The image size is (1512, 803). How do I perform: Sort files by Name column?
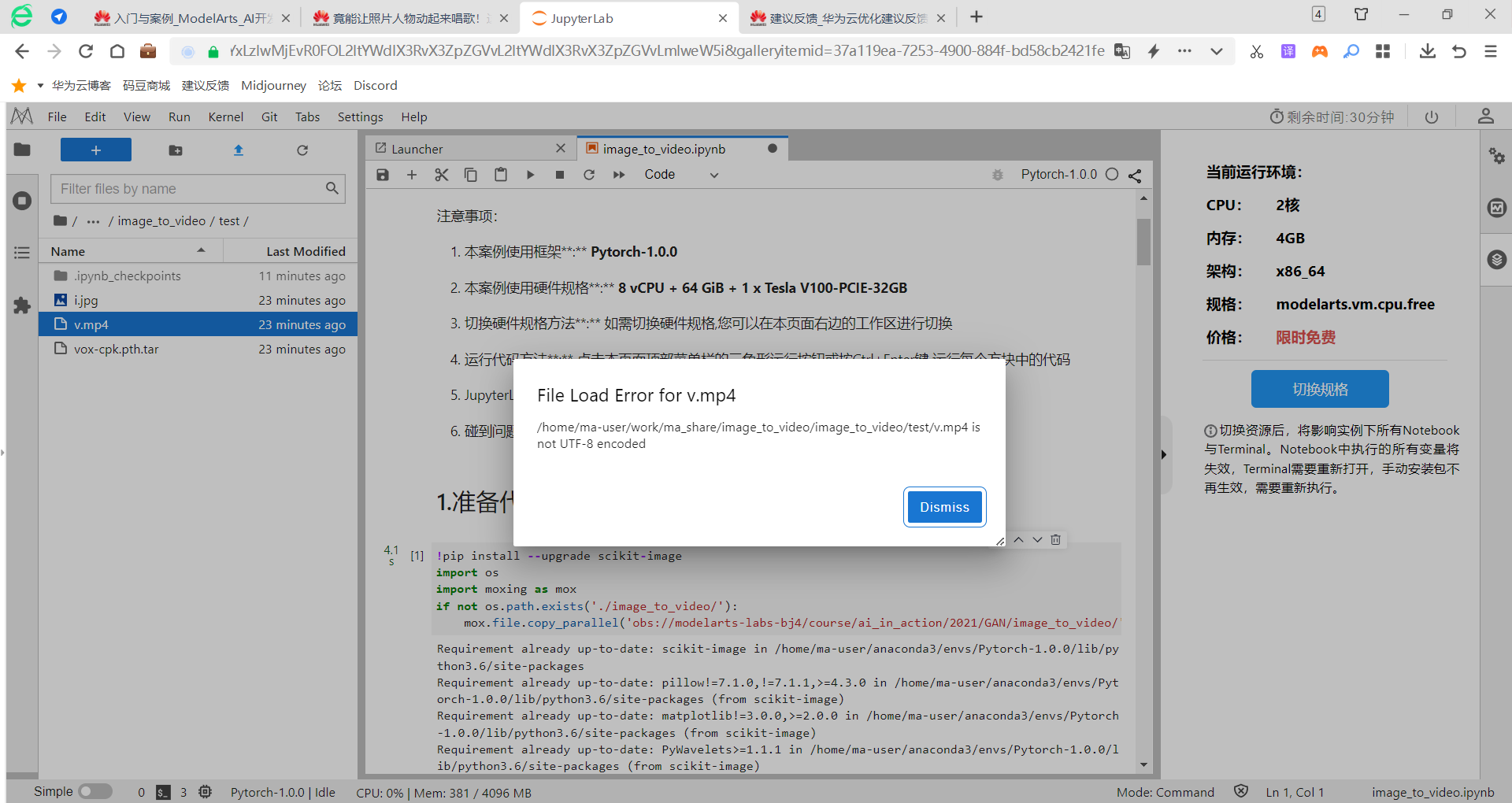131,251
